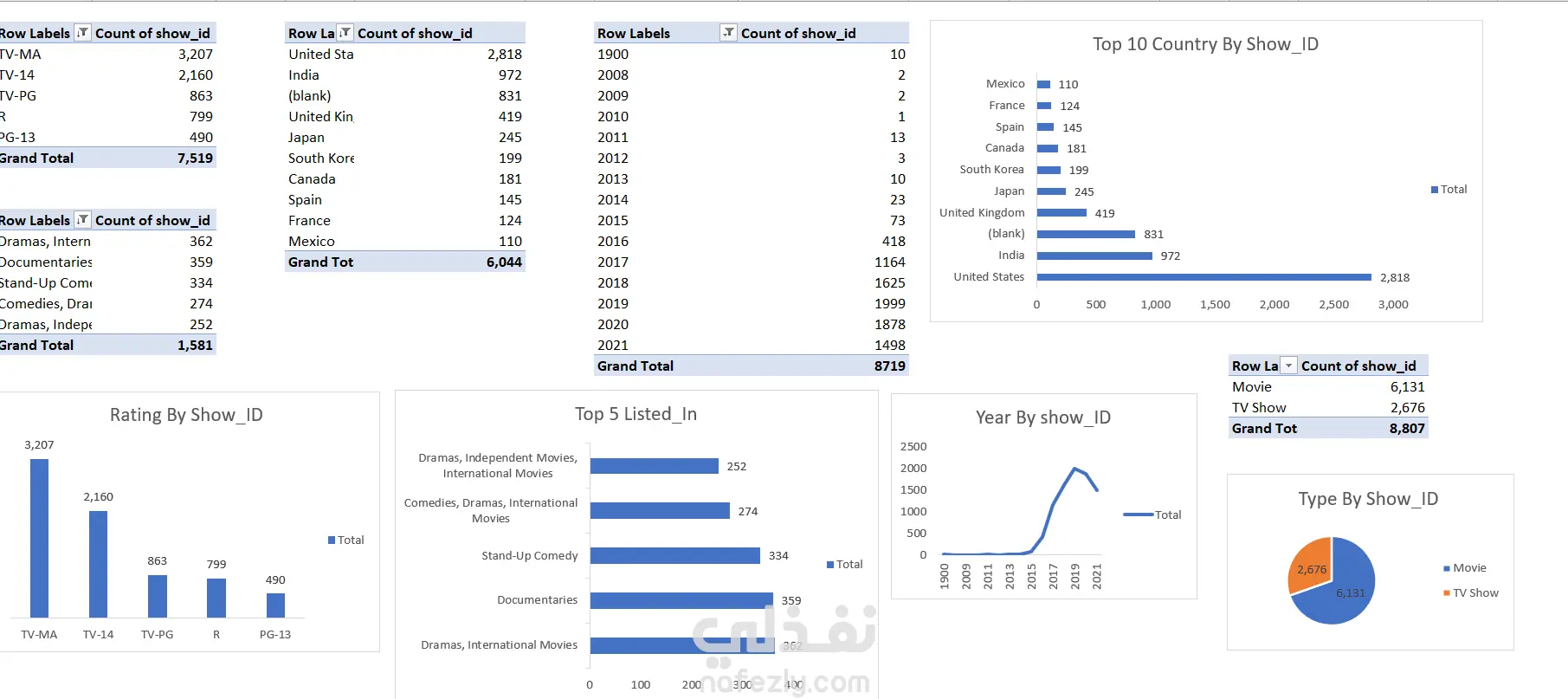The height and width of the screenshot is (699, 1568).
Task: Select the 8,807 grand total cell
Action: [x=1364, y=428]
